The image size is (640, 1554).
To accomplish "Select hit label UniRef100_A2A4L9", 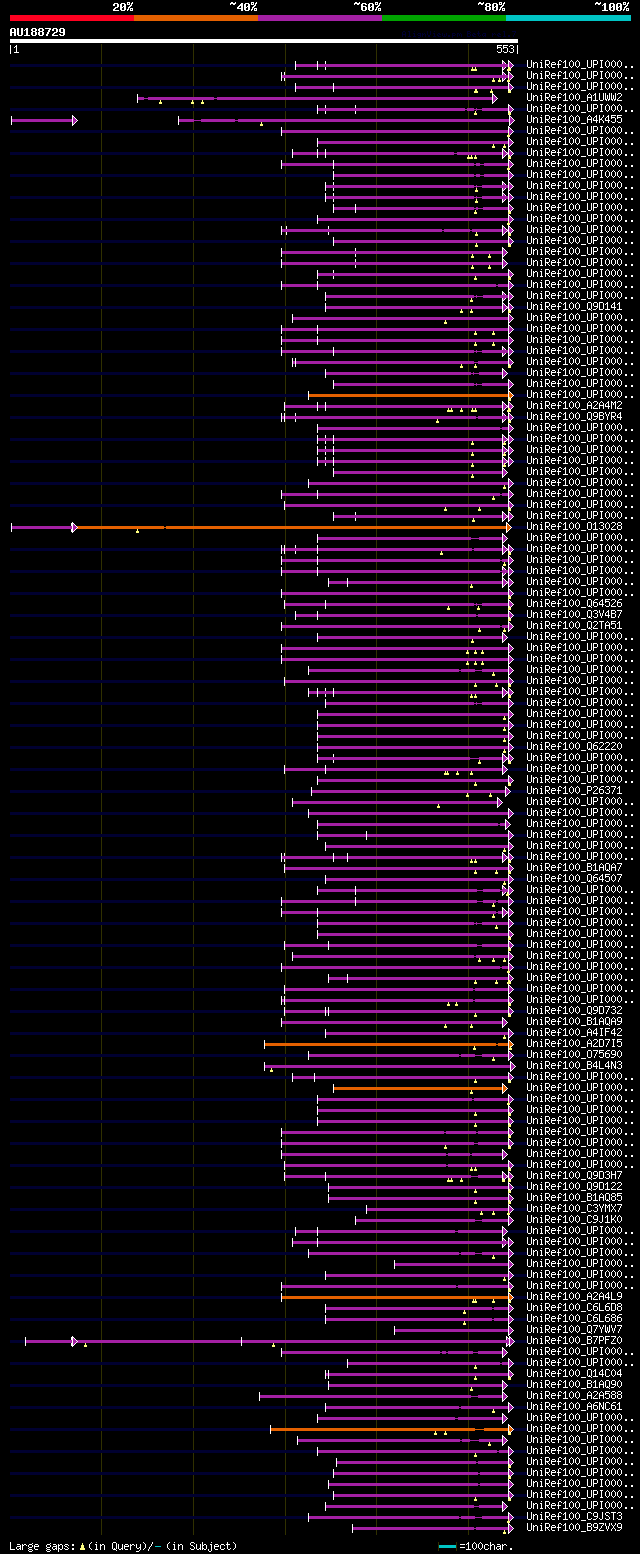I will (574, 1297).
